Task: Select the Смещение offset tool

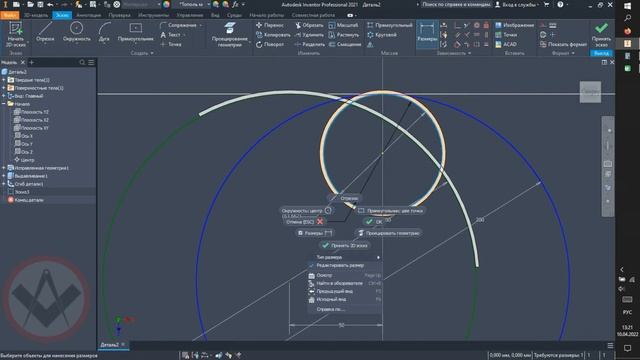Action: pos(345,44)
